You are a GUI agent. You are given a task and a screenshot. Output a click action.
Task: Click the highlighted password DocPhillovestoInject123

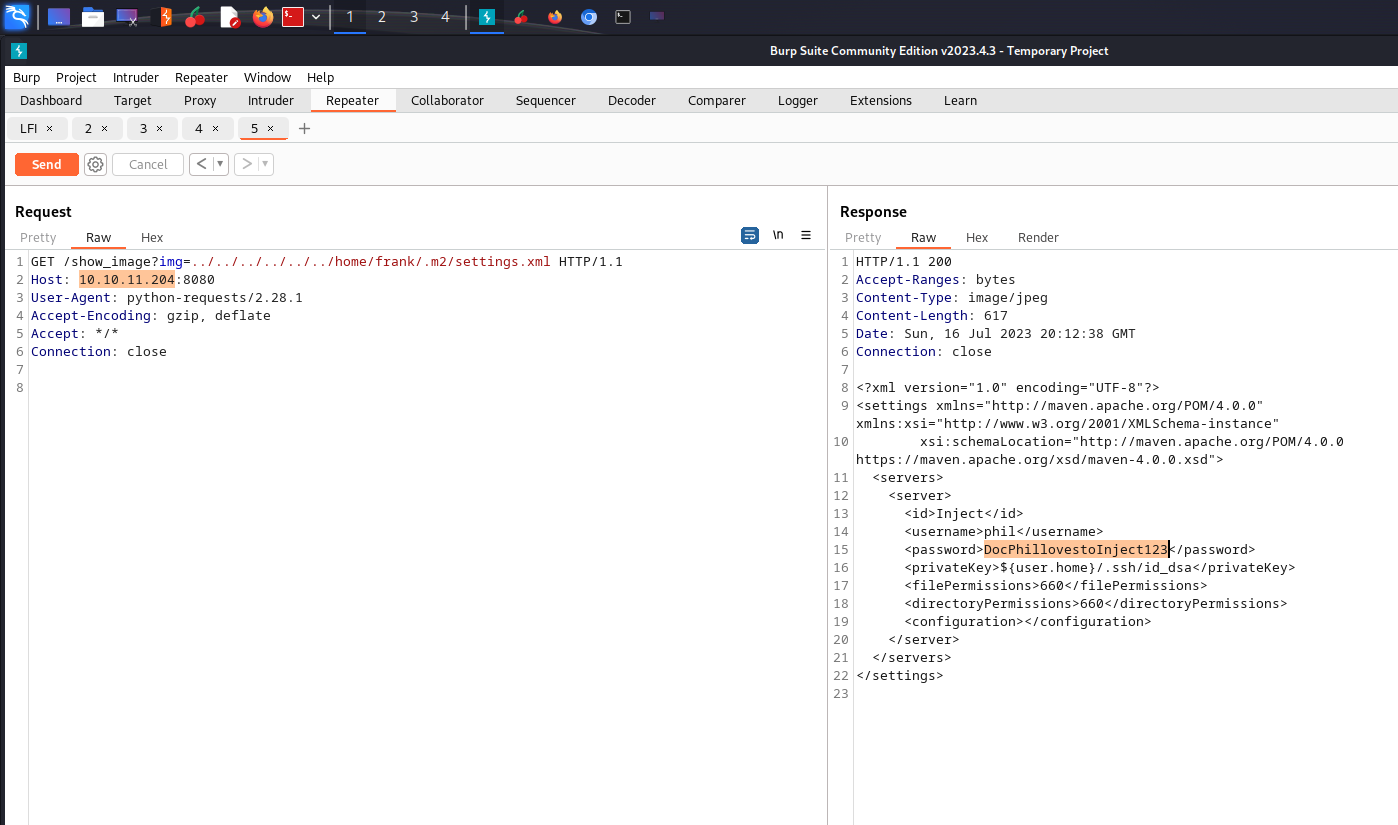pyautogui.click(x=1076, y=549)
